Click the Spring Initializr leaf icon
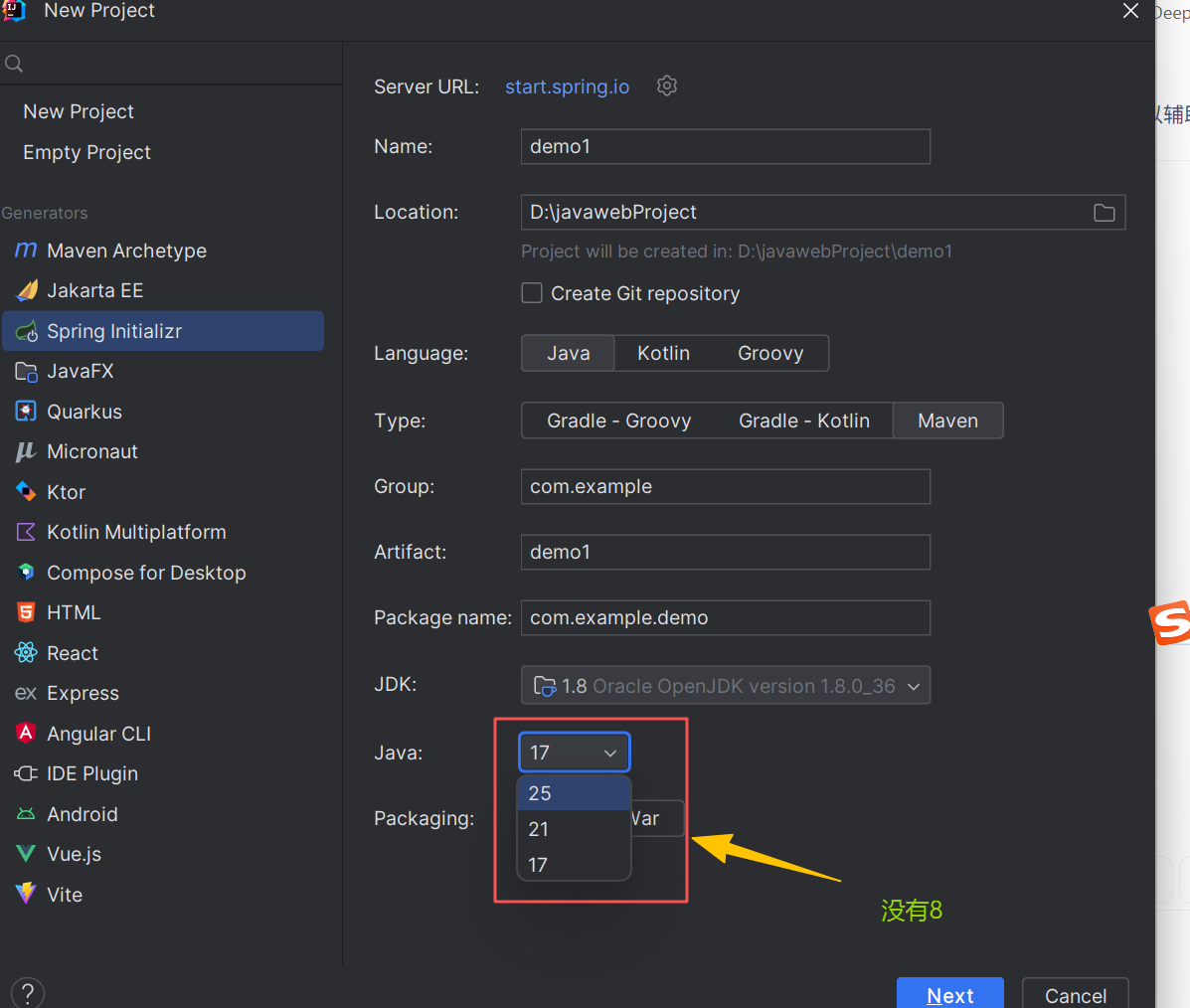 (26, 331)
